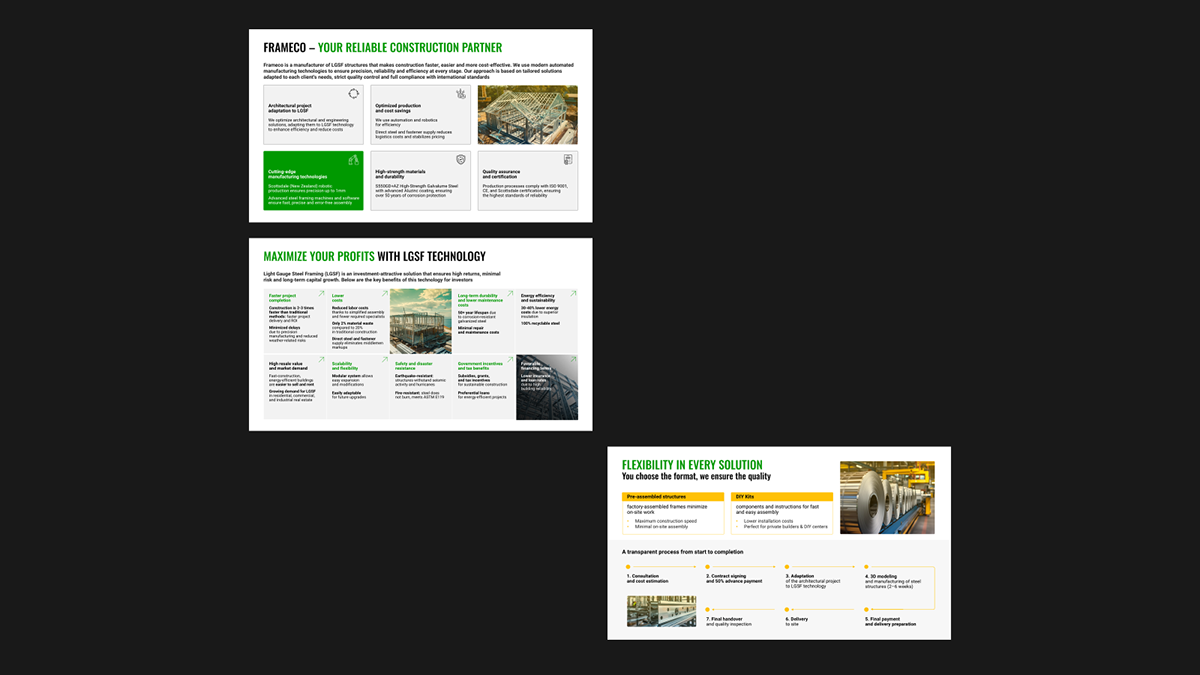Click the arrow icon on Energy efficiency tile
The height and width of the screenshot is (675, 1200).
pos(571,295)
